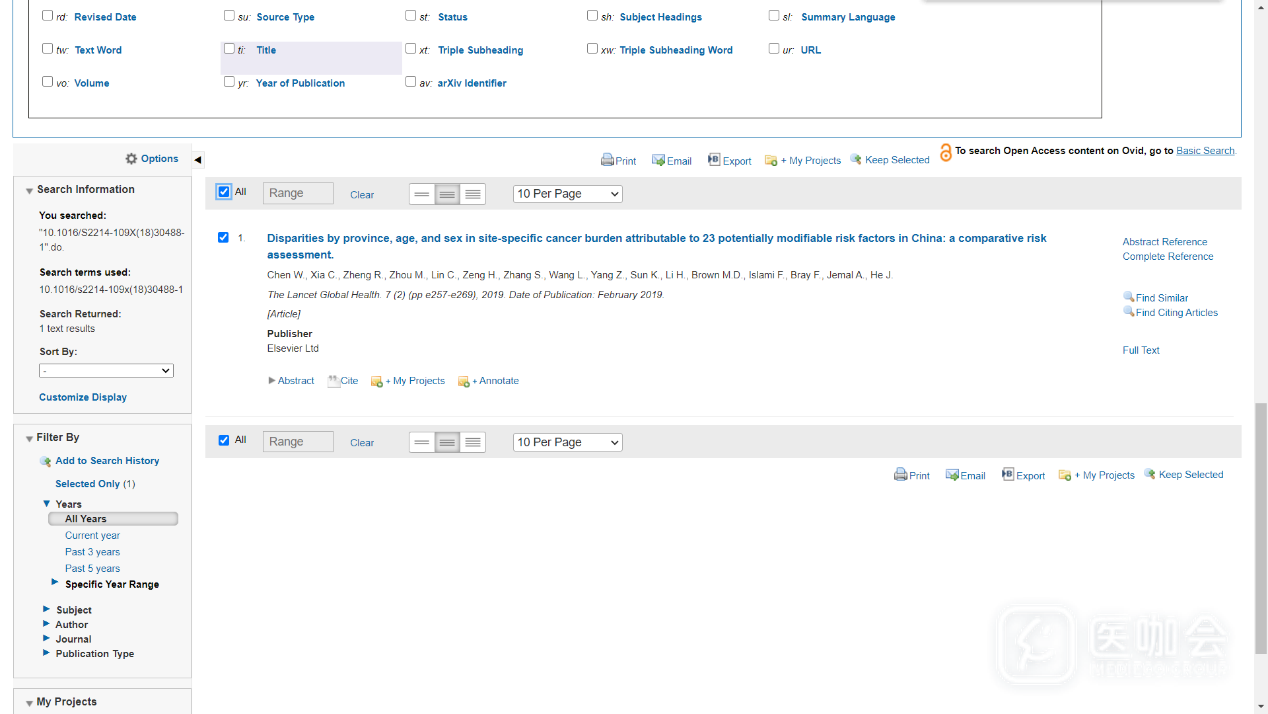
Task: Open the Full Text link
Action: [1141, 350]
